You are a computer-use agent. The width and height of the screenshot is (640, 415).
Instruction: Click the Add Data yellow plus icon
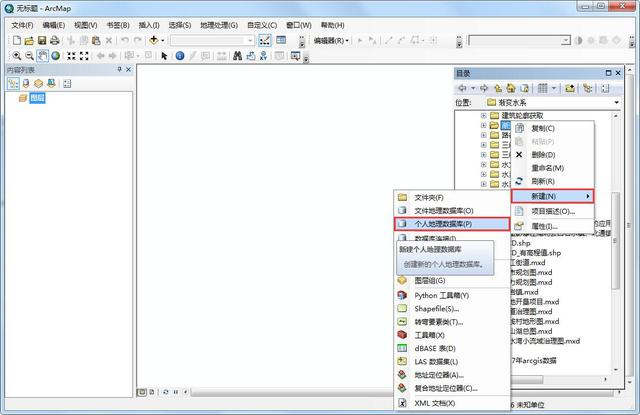click(x=153, y=40)
